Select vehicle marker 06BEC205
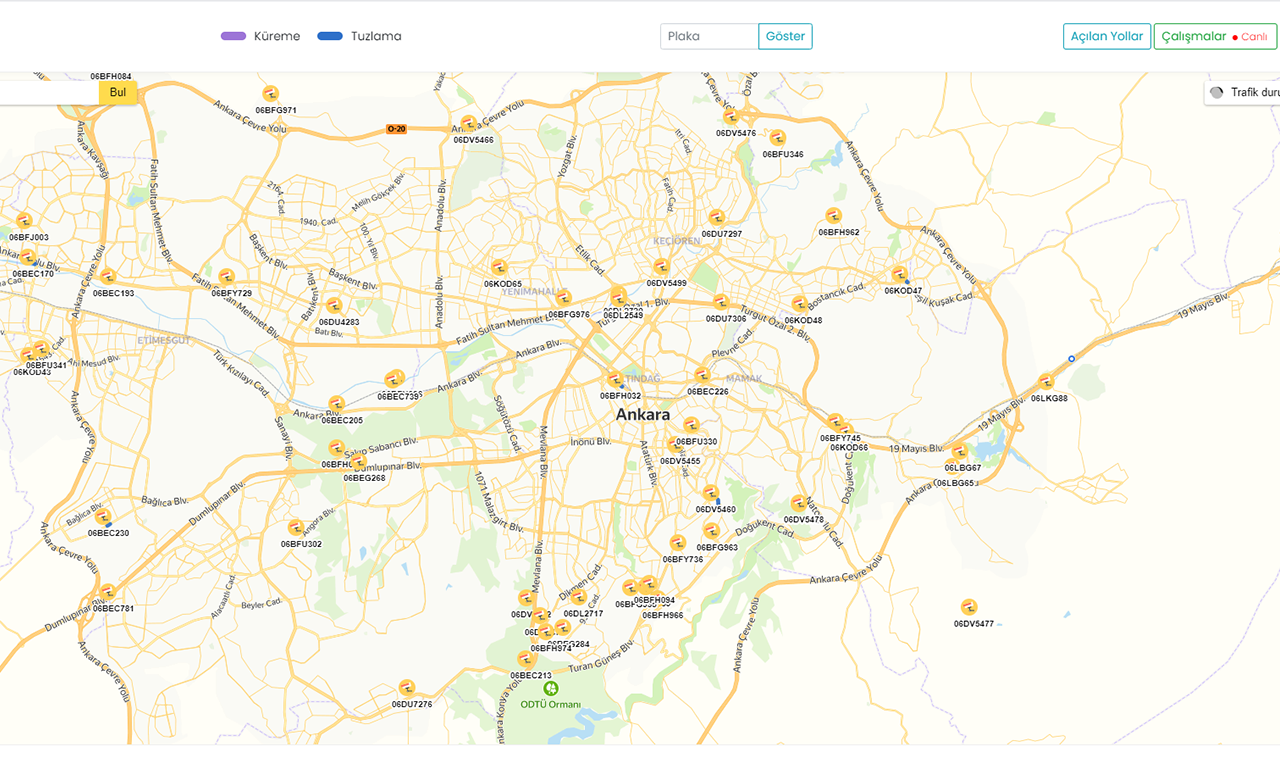Screen dimensions: 1280x764 pyautogui.click(x=337, y=404)
